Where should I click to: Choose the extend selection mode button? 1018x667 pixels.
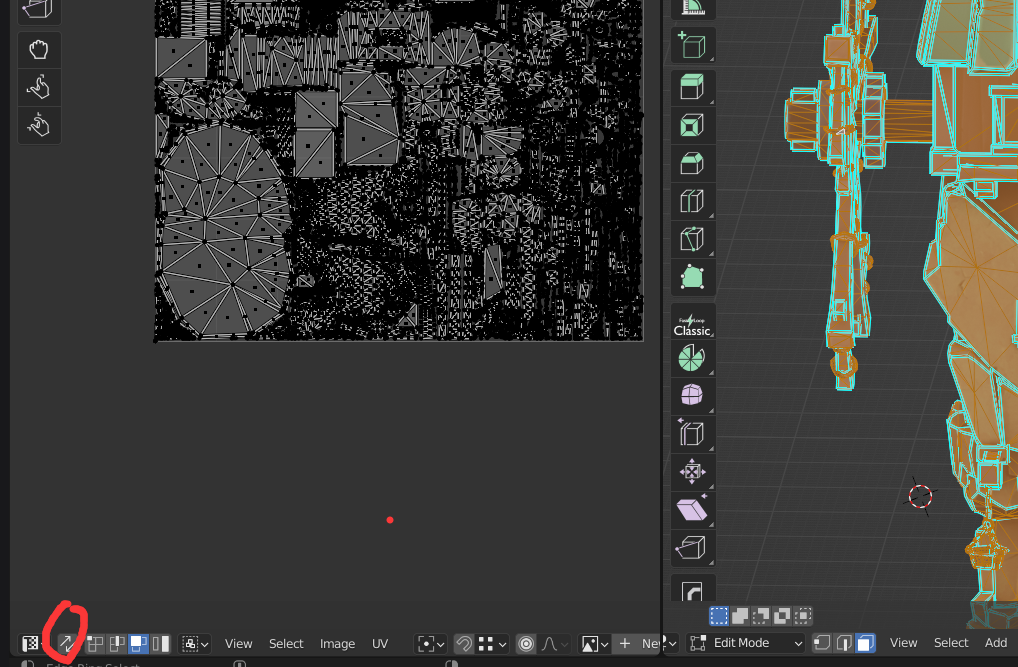(x=739, y=616)
